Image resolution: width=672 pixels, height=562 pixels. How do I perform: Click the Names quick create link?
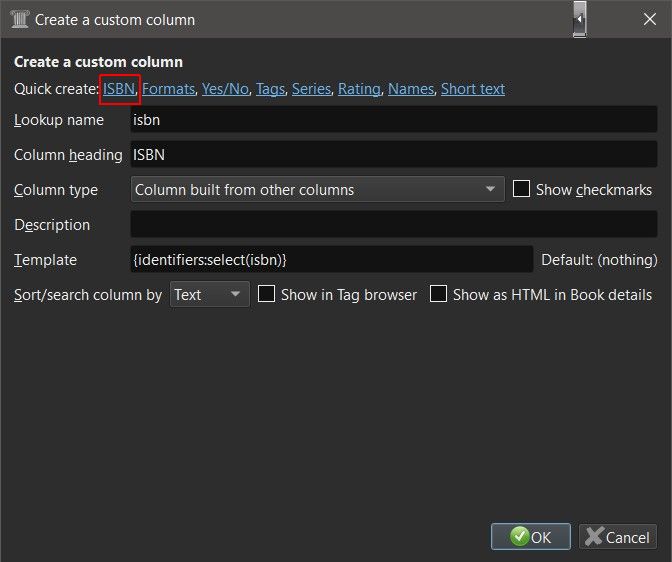pyautogui.click(x=411, y=89)
